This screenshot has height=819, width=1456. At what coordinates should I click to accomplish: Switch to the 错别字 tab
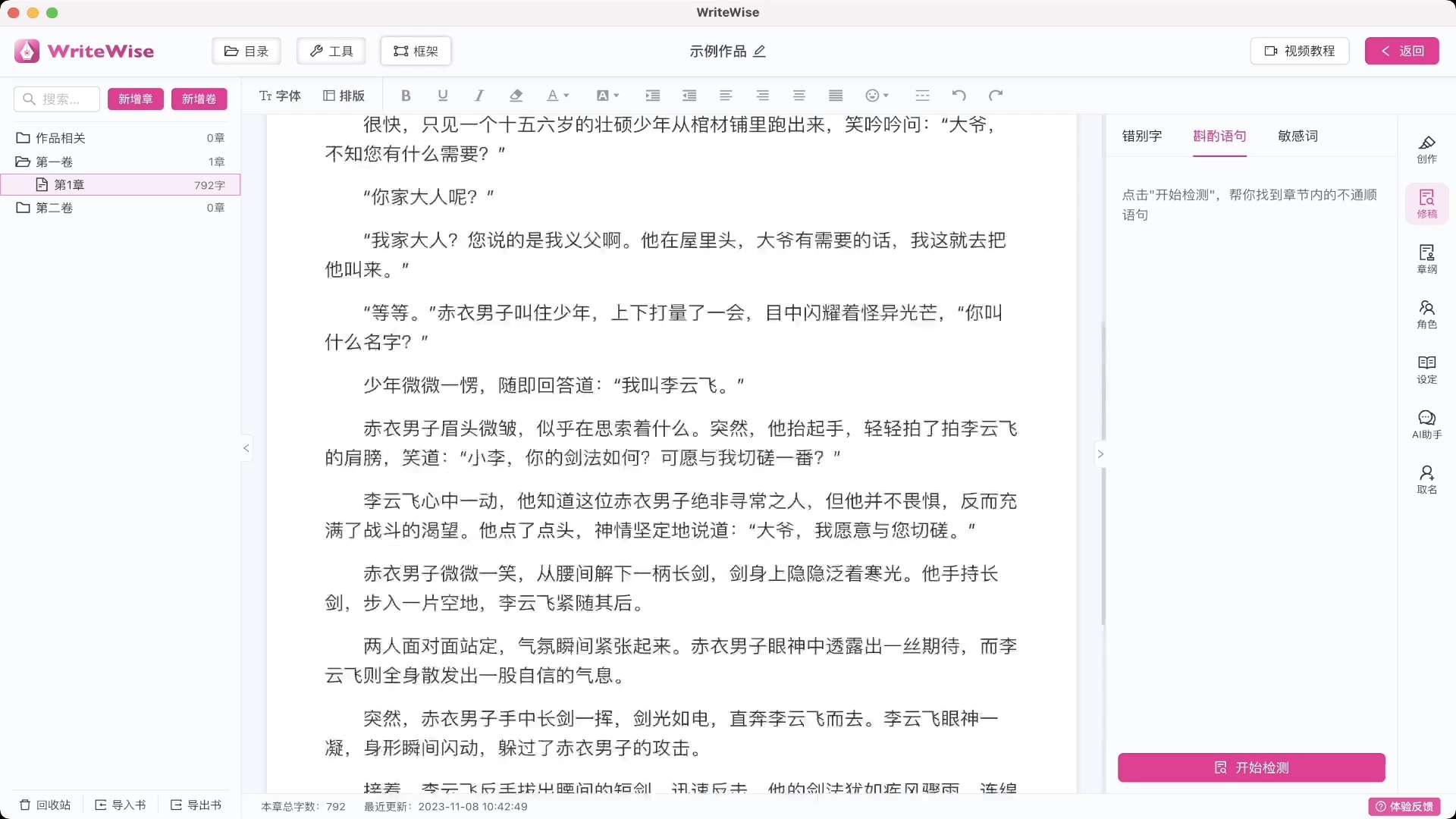(1141, 136)
